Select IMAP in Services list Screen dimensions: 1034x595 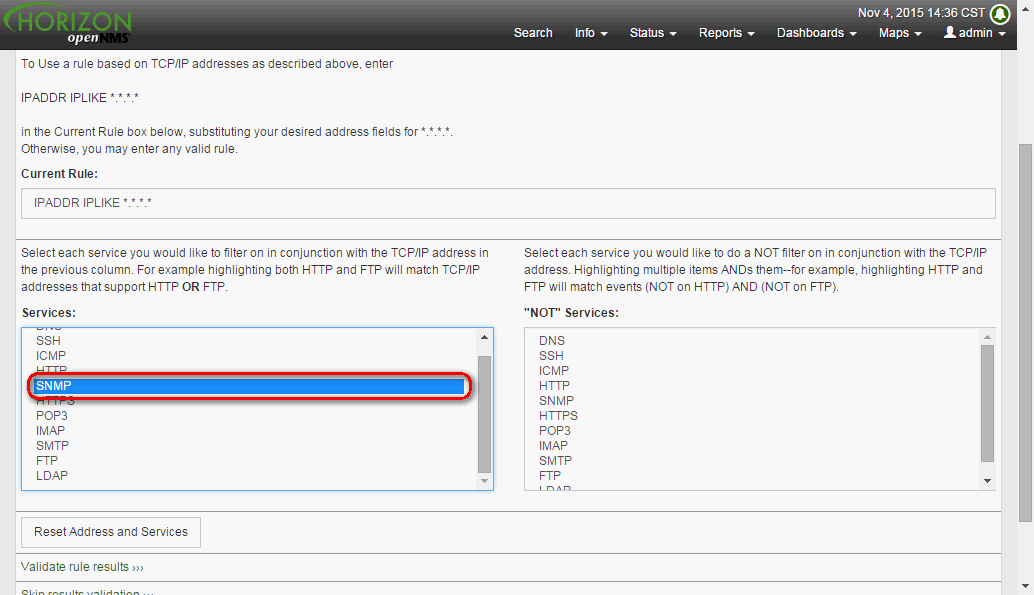(x=50, y=431)
